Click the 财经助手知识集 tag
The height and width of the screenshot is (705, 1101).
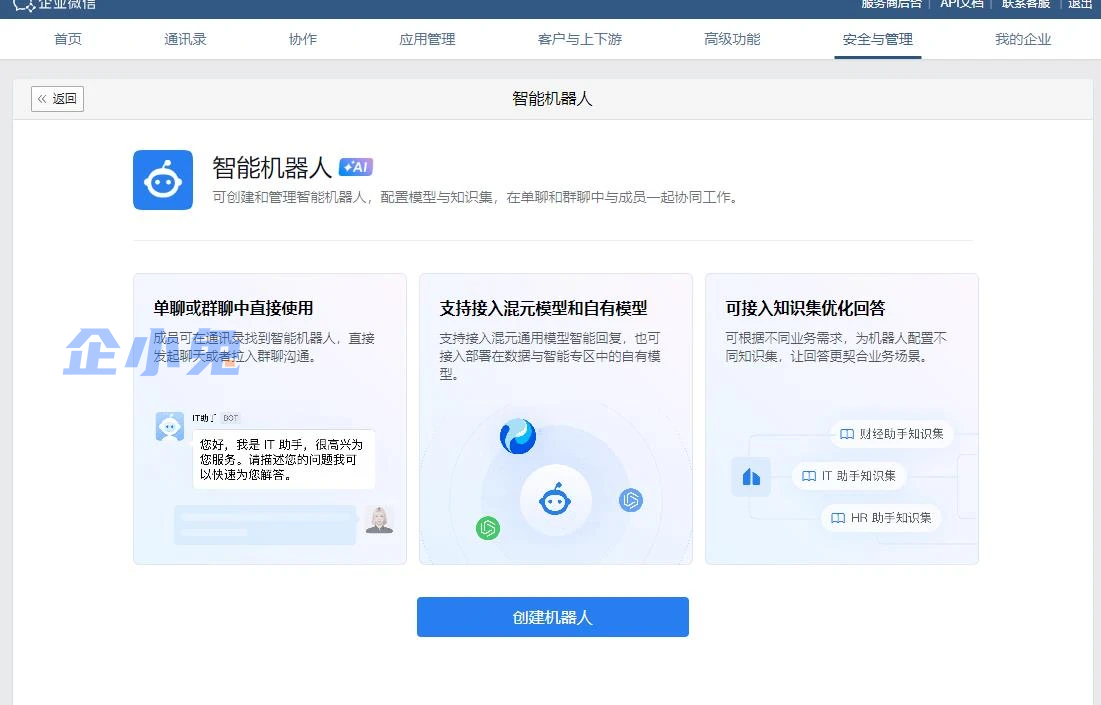892,434
